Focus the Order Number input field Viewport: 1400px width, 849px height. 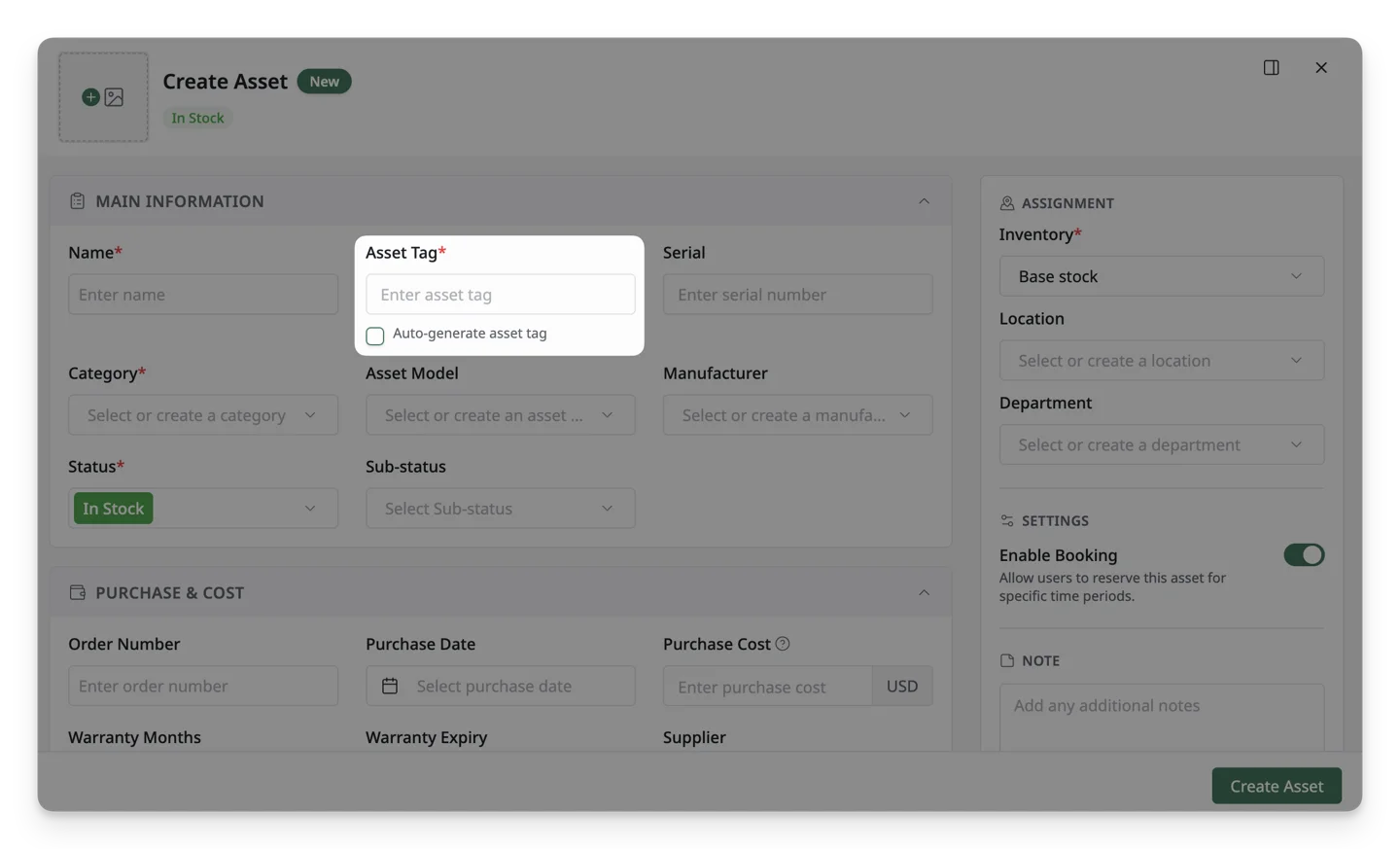click(x=203, y=687)
